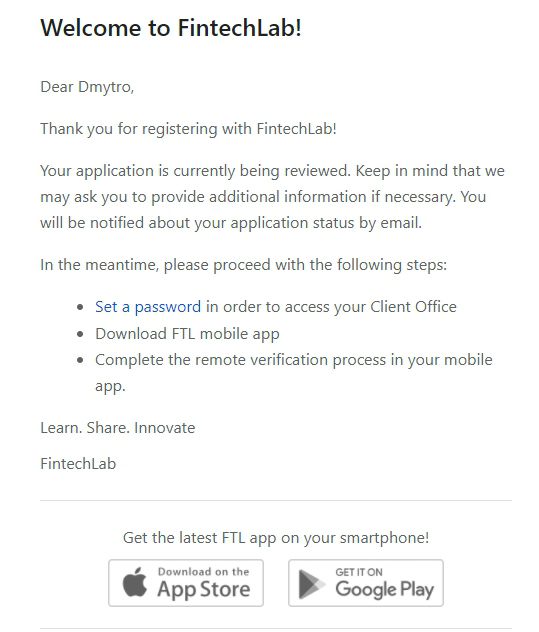Click the 'FintechLab' signature text

(78, 464)
